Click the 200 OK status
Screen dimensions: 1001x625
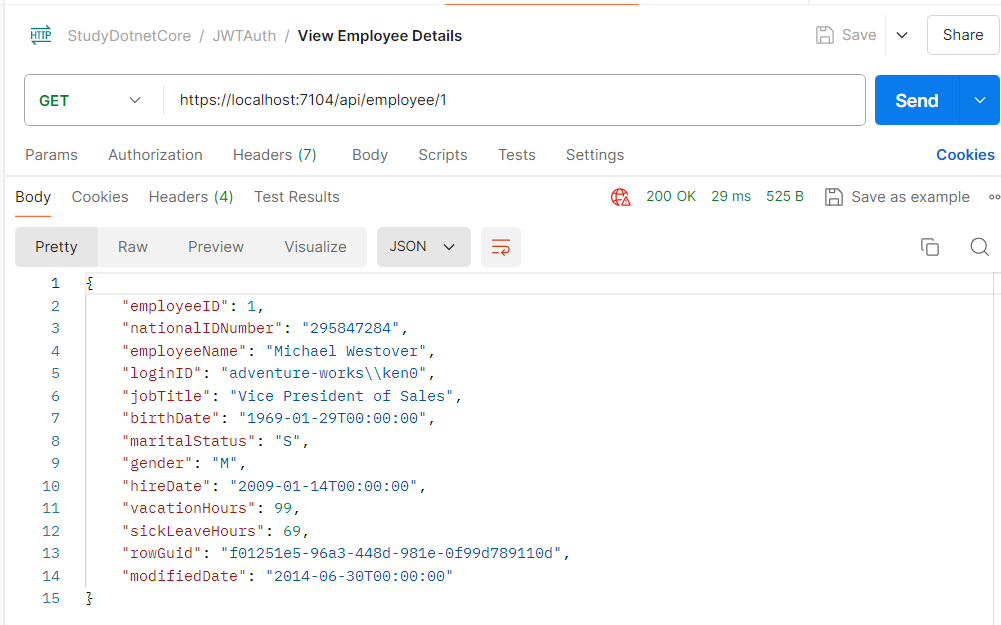670,196
